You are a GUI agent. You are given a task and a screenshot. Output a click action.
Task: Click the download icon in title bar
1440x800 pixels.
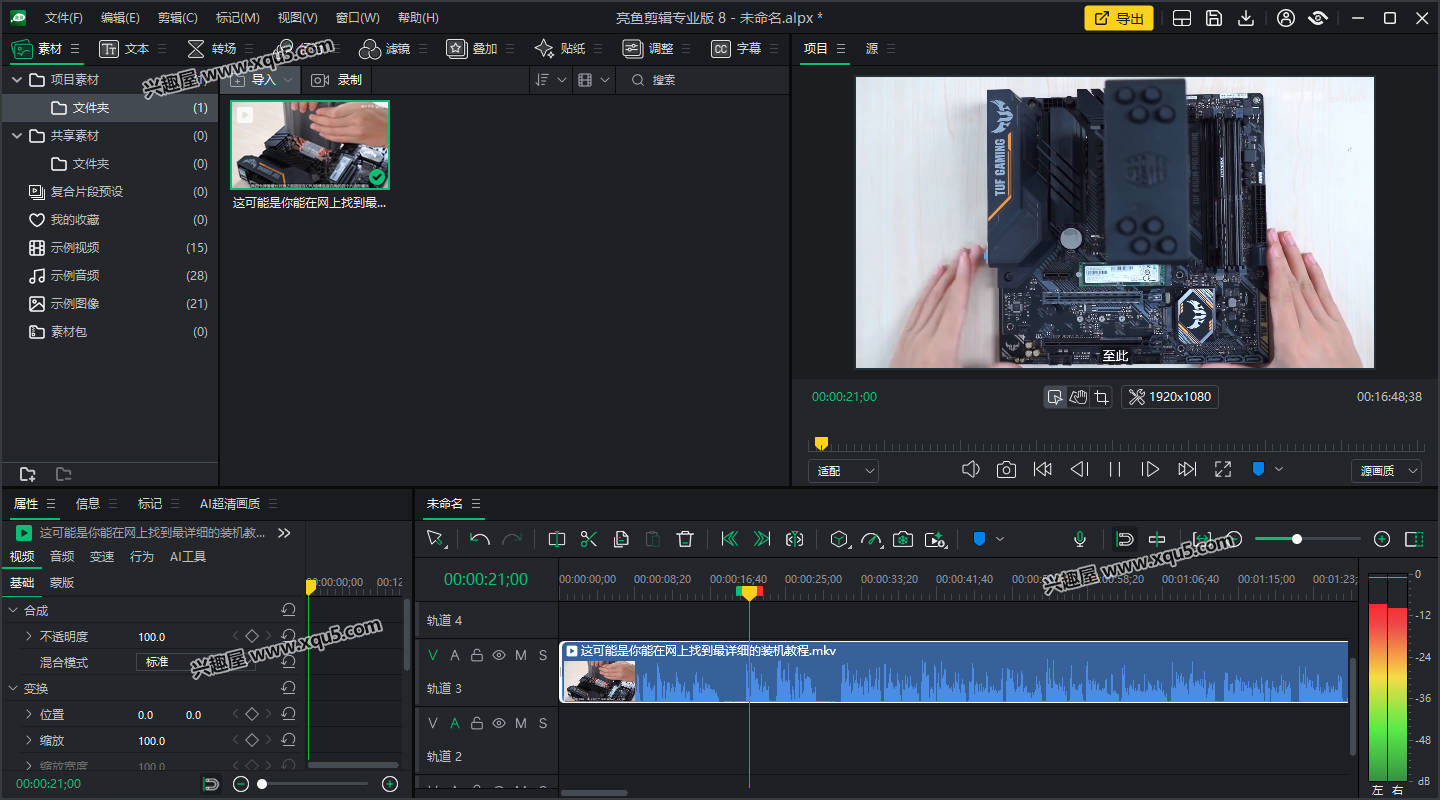1246,18
